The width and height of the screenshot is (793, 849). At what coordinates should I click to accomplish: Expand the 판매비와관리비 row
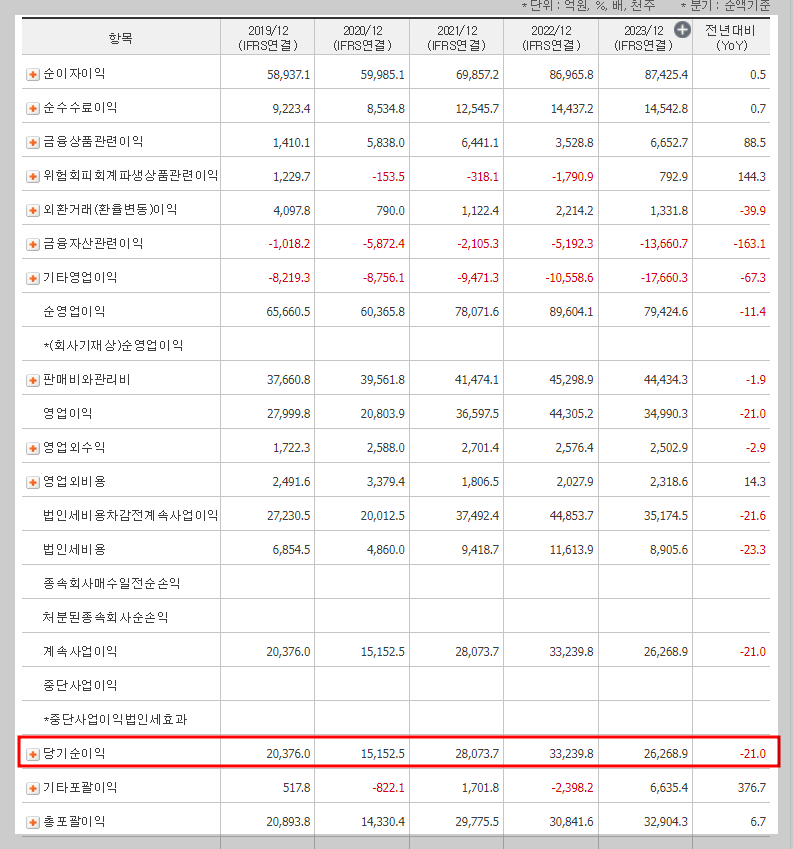32,380
